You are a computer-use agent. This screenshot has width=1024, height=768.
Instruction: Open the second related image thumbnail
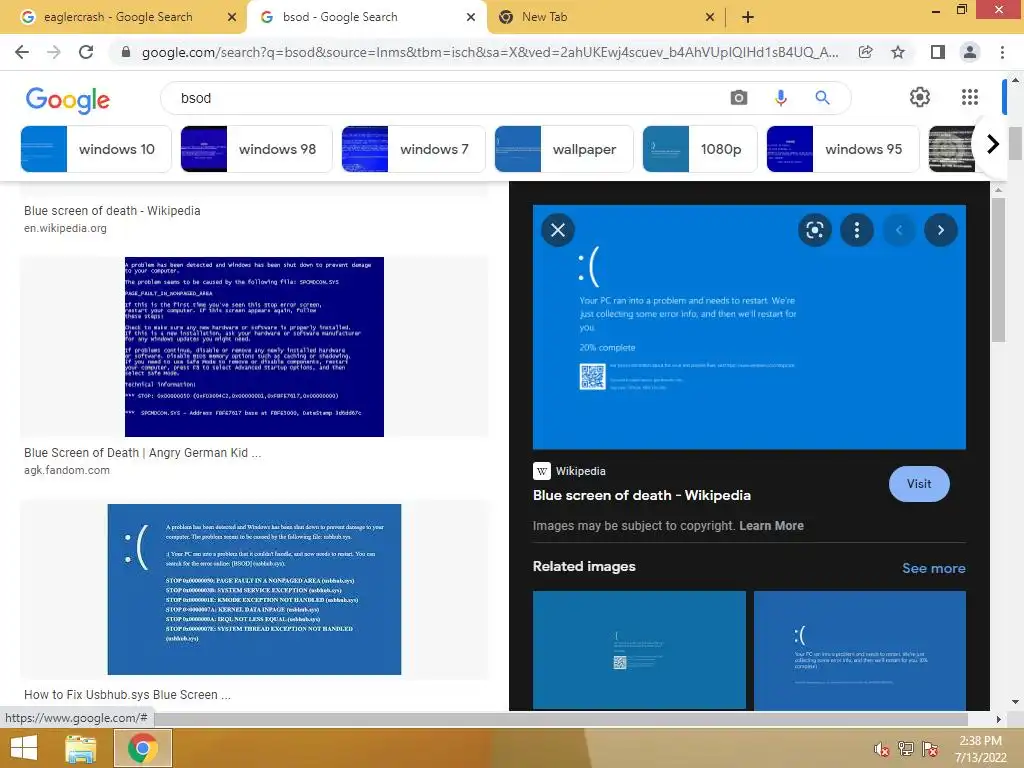coord(859,650)
